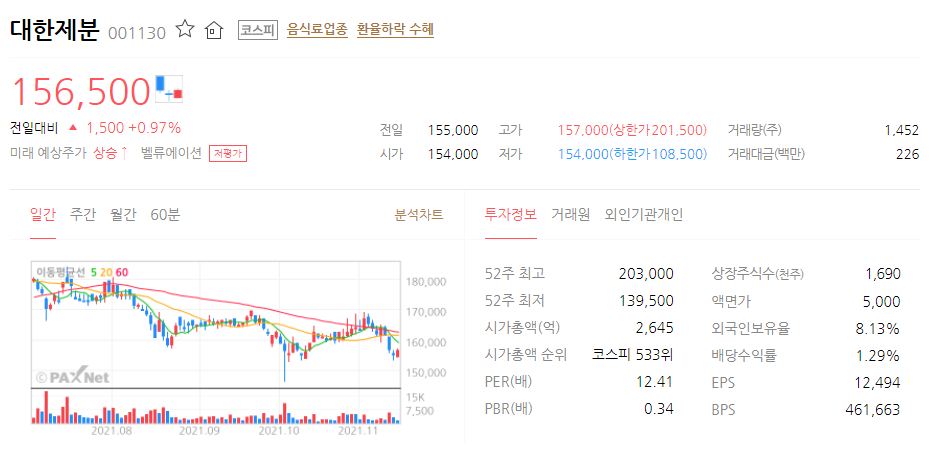Click the 저평가 valuation badge
933x456 pixels.
pos(228,154)
